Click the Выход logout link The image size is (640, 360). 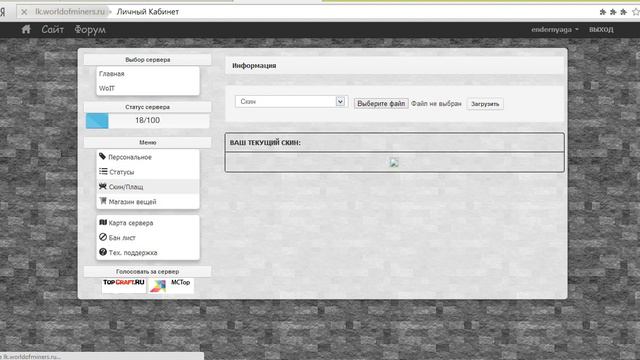pyautogui.click(x=601, y=30)
